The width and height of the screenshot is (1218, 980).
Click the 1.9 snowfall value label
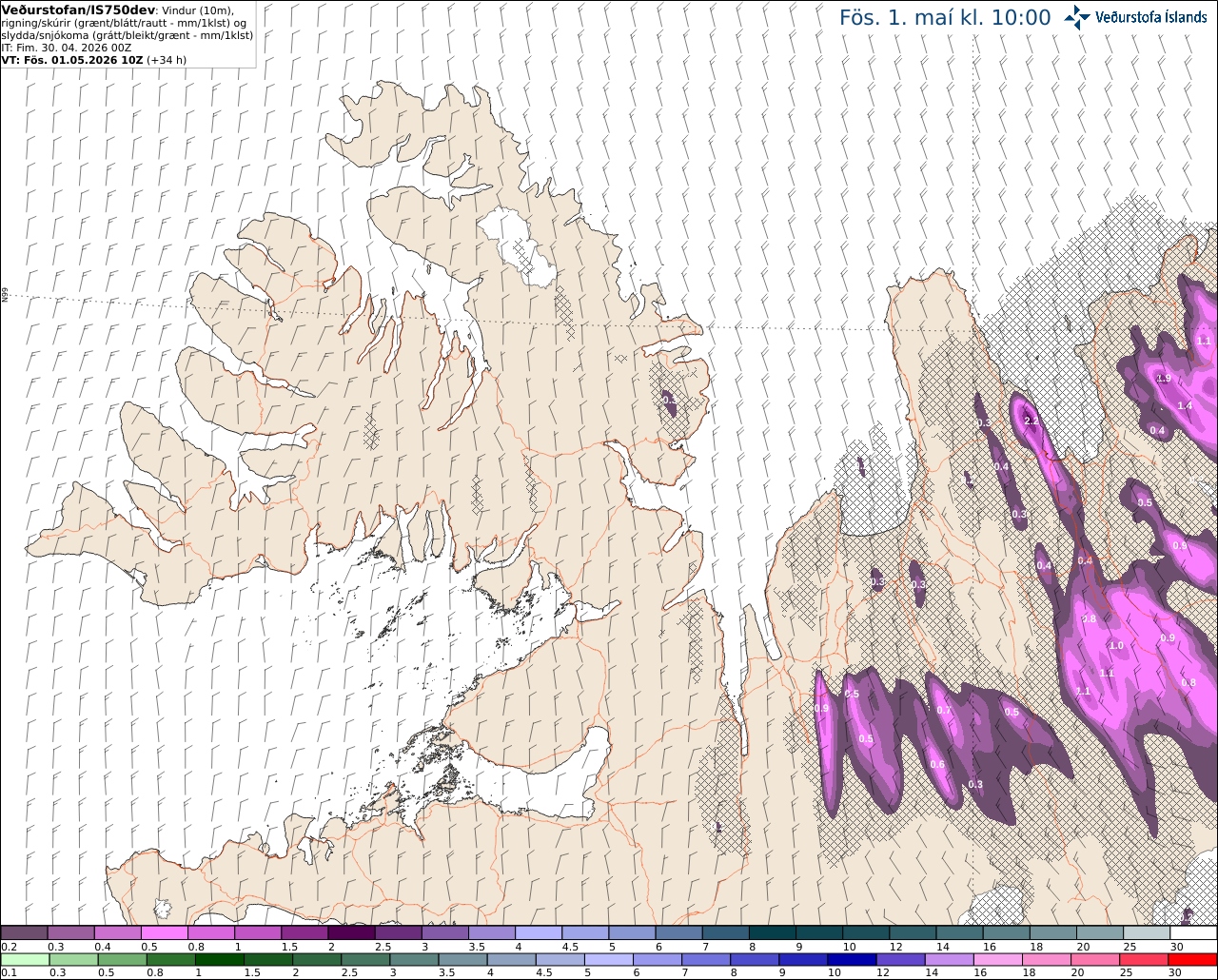[1163, 379]
